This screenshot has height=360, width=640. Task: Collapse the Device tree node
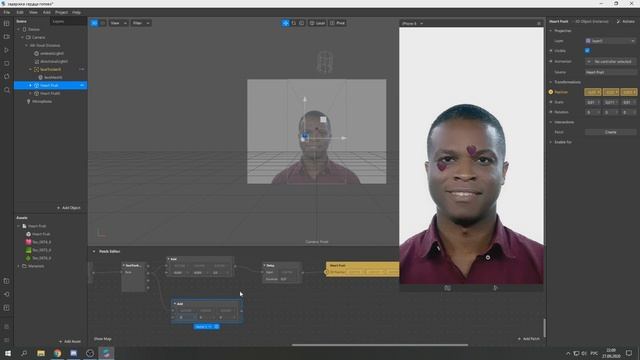click(18, 29)
